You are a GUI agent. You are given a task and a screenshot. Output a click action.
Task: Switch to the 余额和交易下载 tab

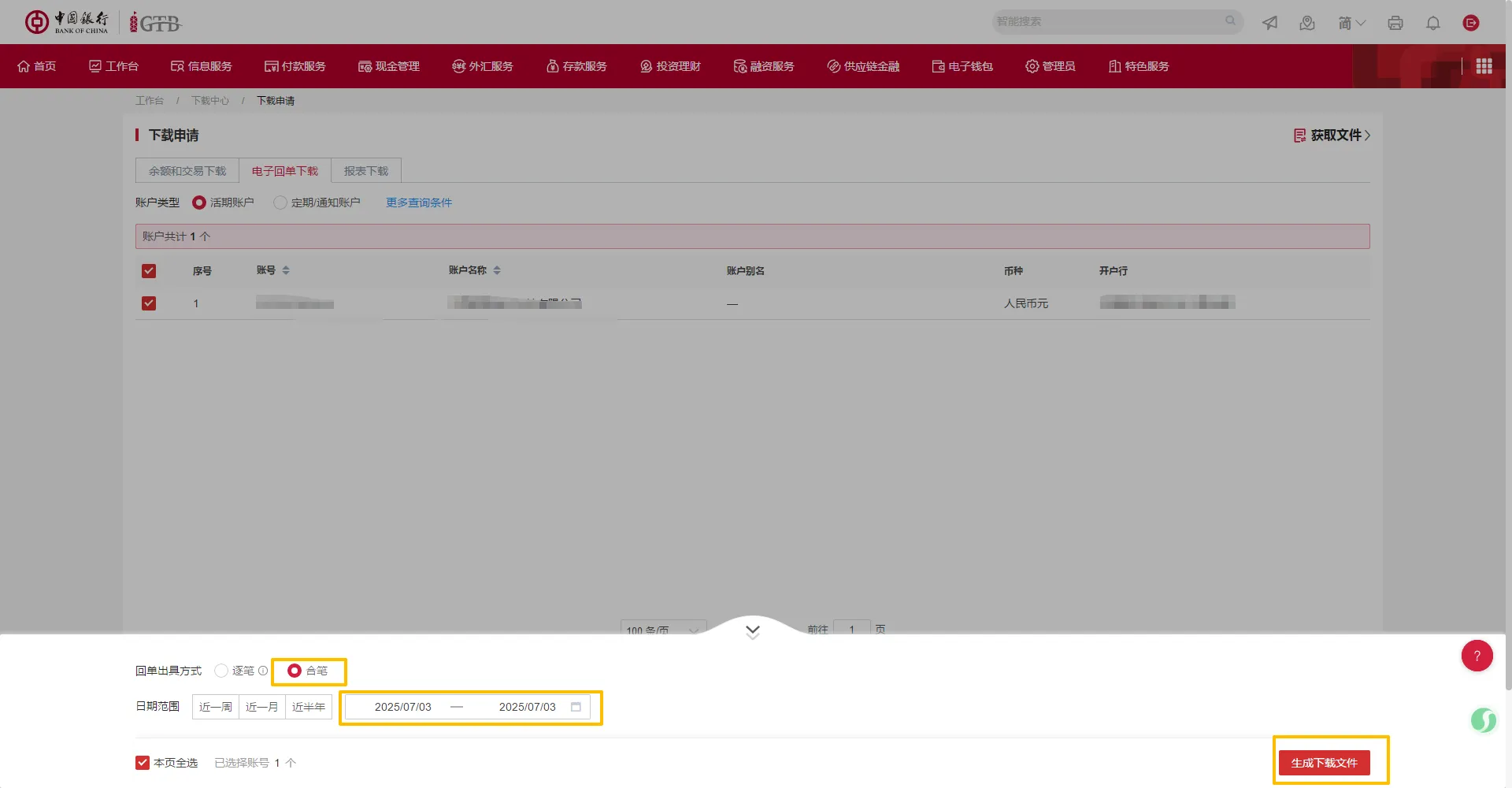(188, 170)
